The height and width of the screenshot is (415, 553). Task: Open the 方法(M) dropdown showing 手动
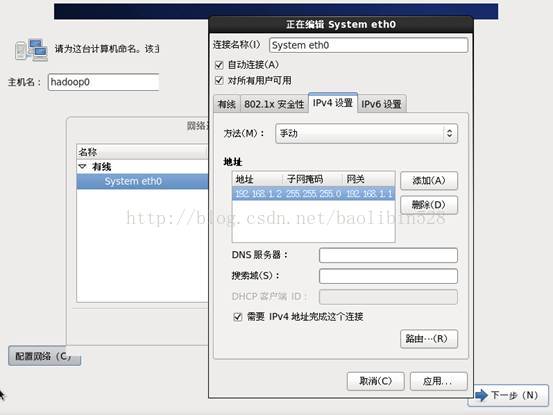(366, 133)
